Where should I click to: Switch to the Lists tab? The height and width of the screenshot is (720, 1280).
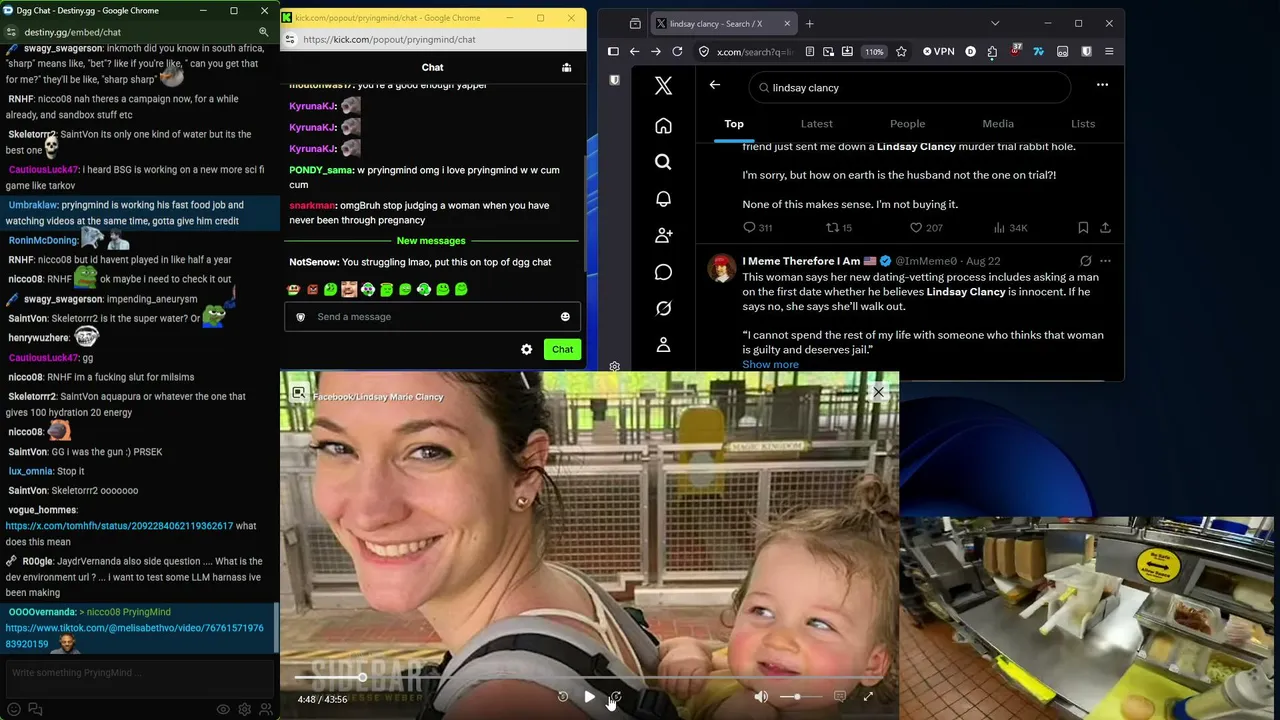(x=1083, y=124)
